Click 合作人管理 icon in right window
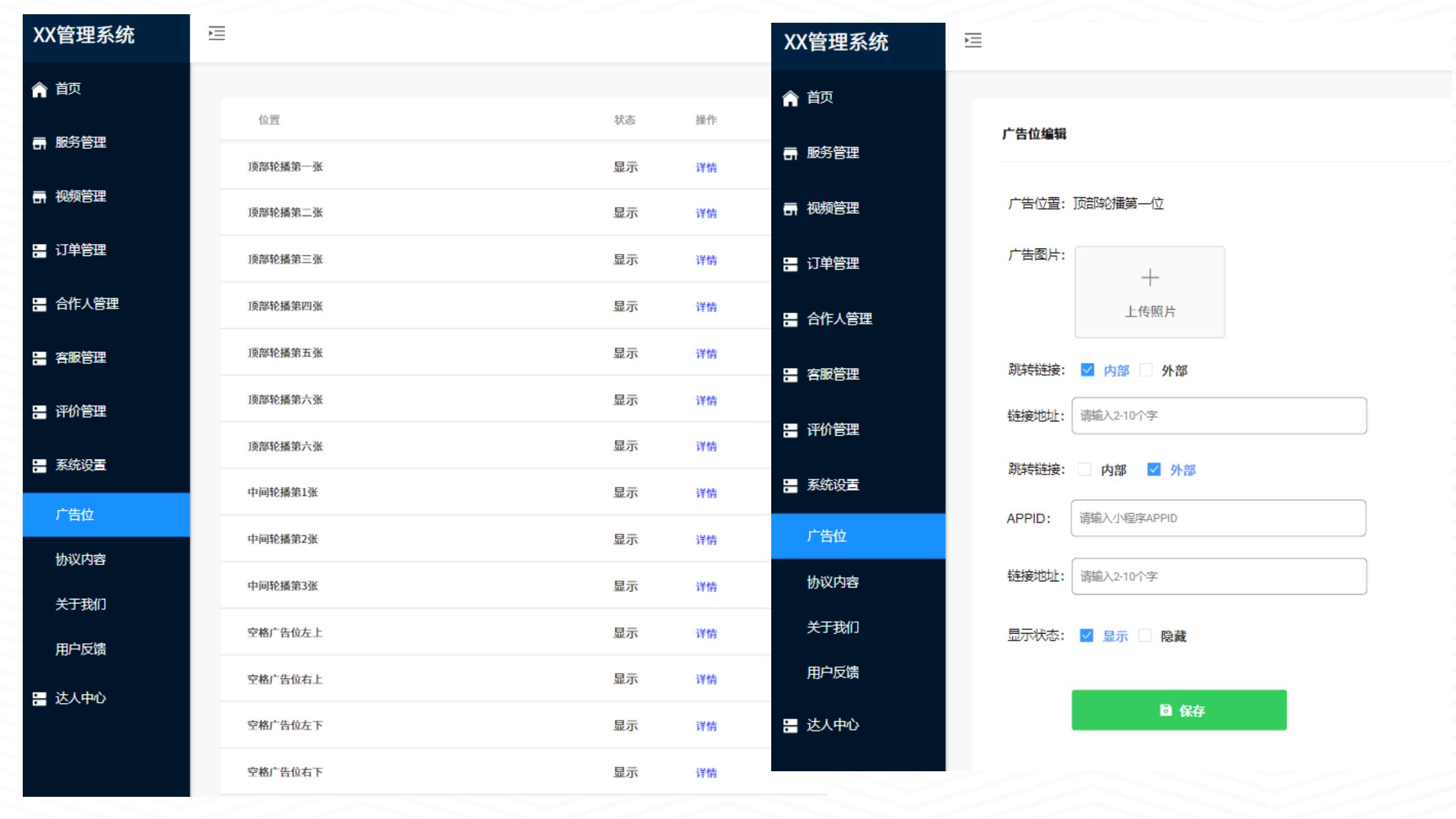 791,320
